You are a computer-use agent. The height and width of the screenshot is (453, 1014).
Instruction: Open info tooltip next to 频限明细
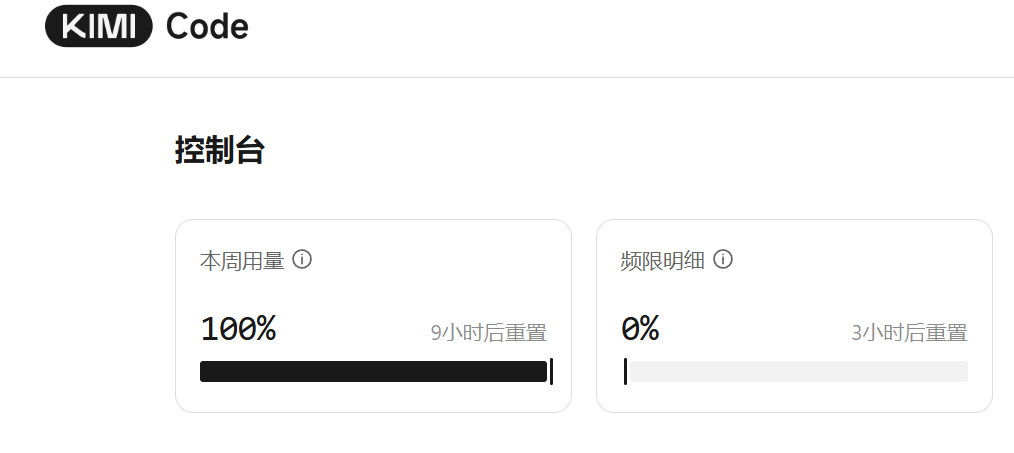click(x=723, y=260)
